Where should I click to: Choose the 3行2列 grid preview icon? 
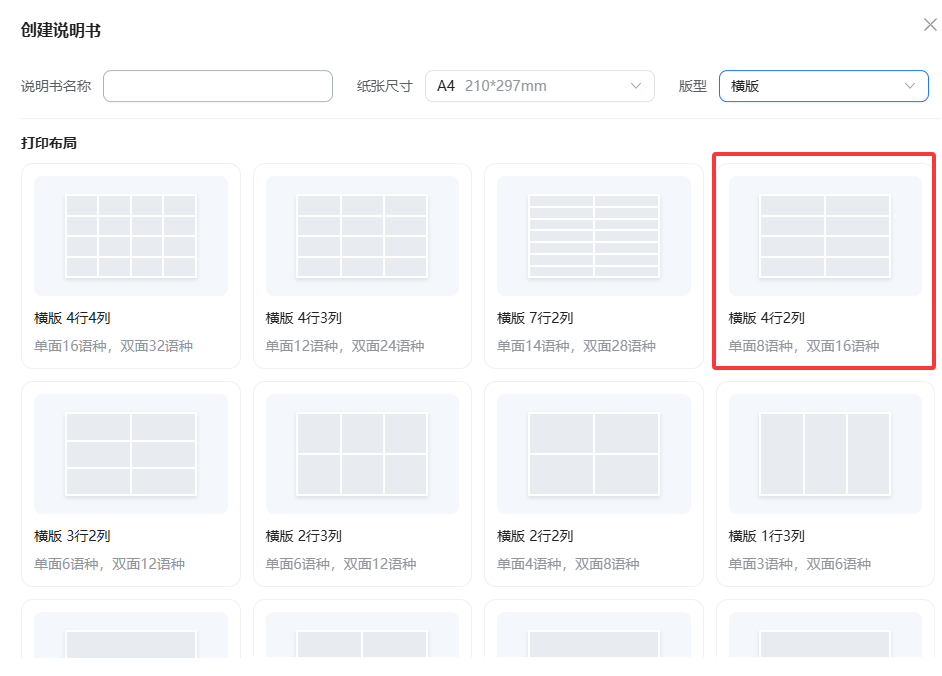131,453
